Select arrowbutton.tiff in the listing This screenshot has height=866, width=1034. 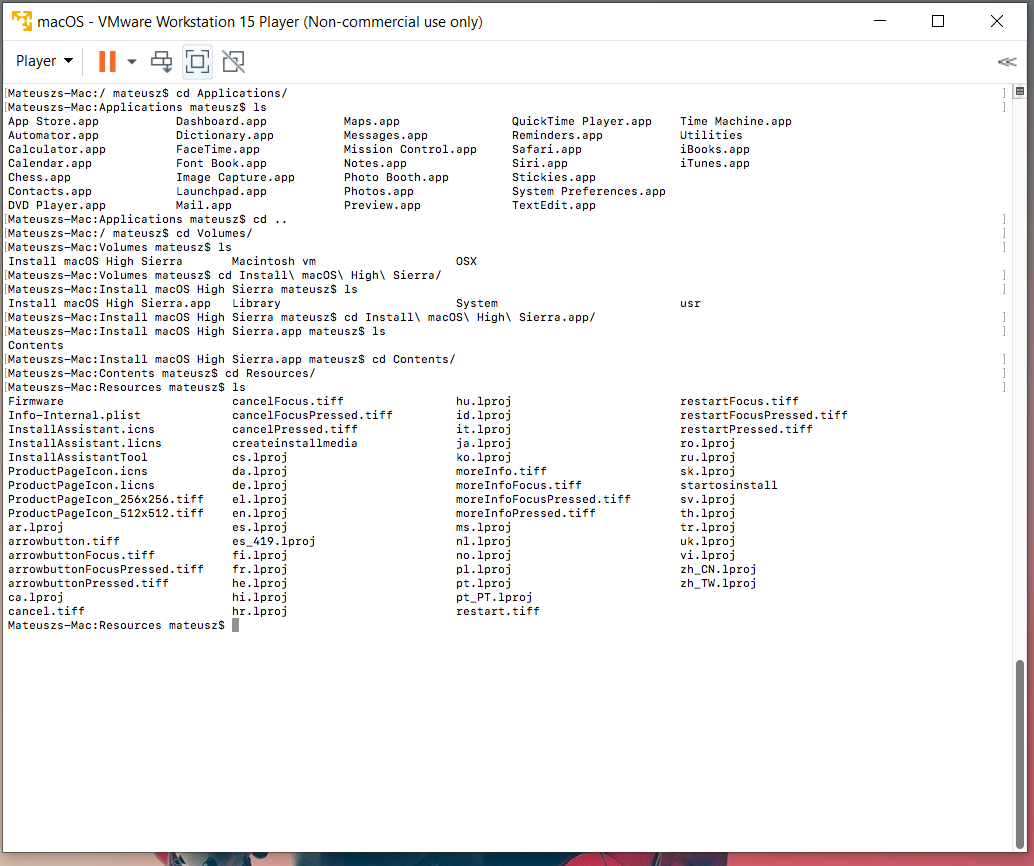coord(64,541)
